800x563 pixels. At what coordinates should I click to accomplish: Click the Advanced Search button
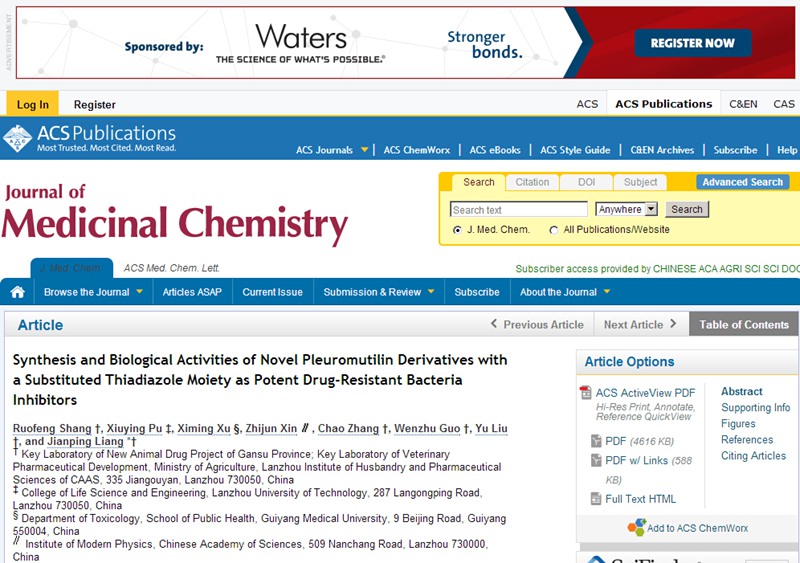pyautogui.click(x=742, y=182)
